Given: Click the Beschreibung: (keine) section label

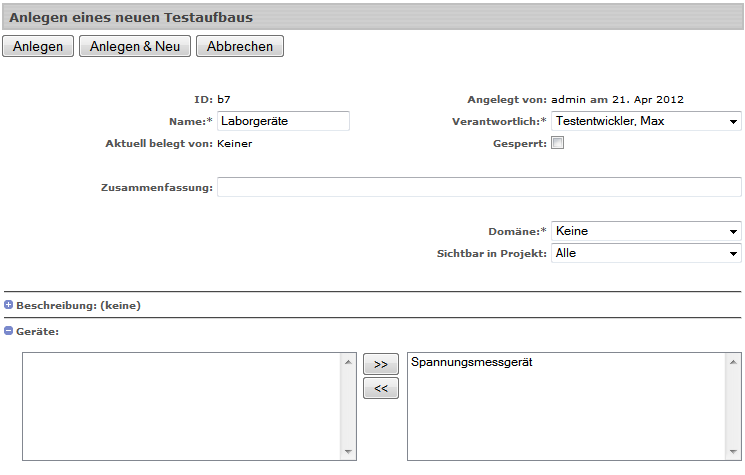Looking at the screenshot, I should click(x=78, y=306).
